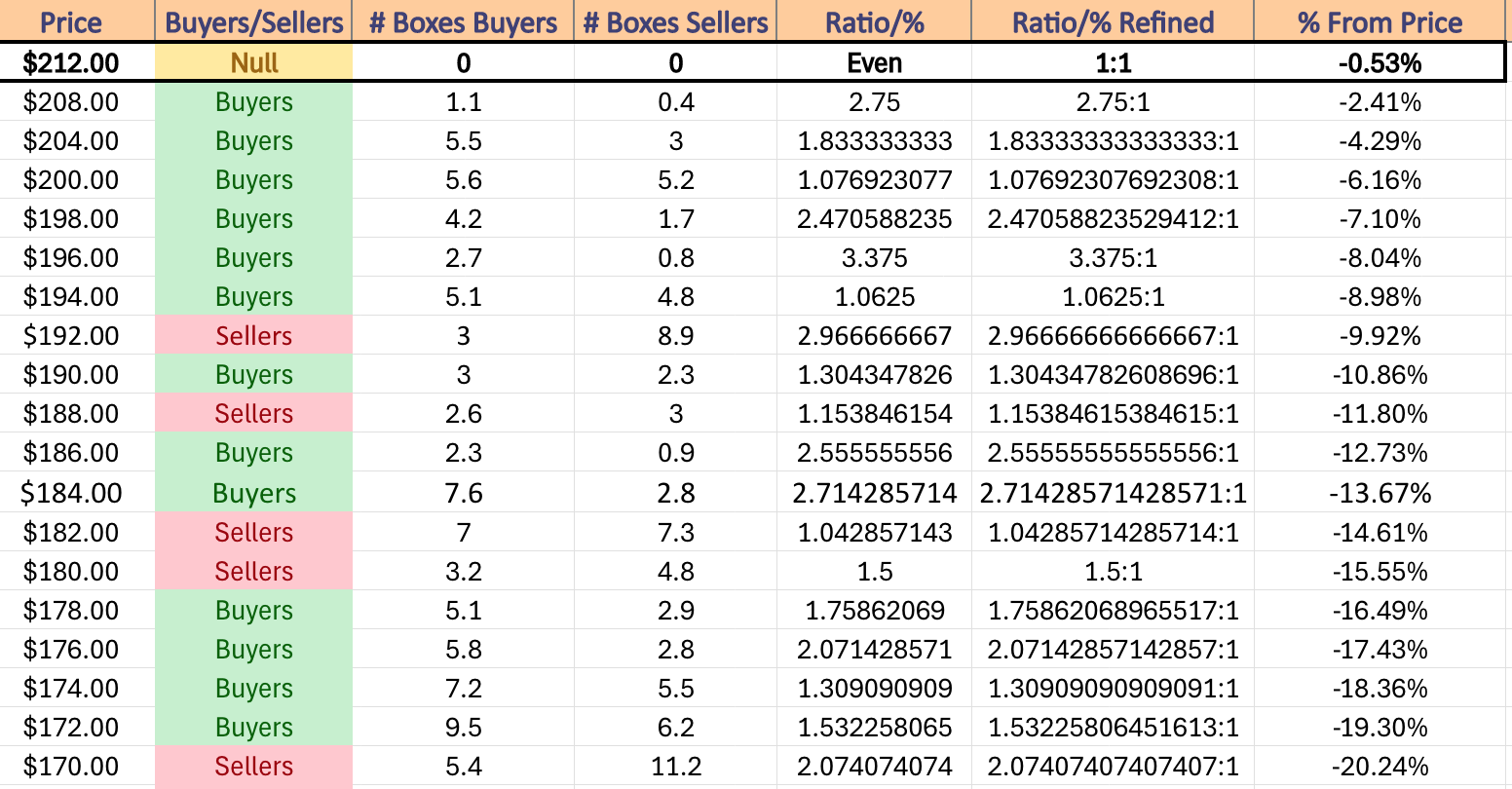Click the $194.00 price cell
The width and height of the screenshot is (1512, 789).
click(78, 296)
